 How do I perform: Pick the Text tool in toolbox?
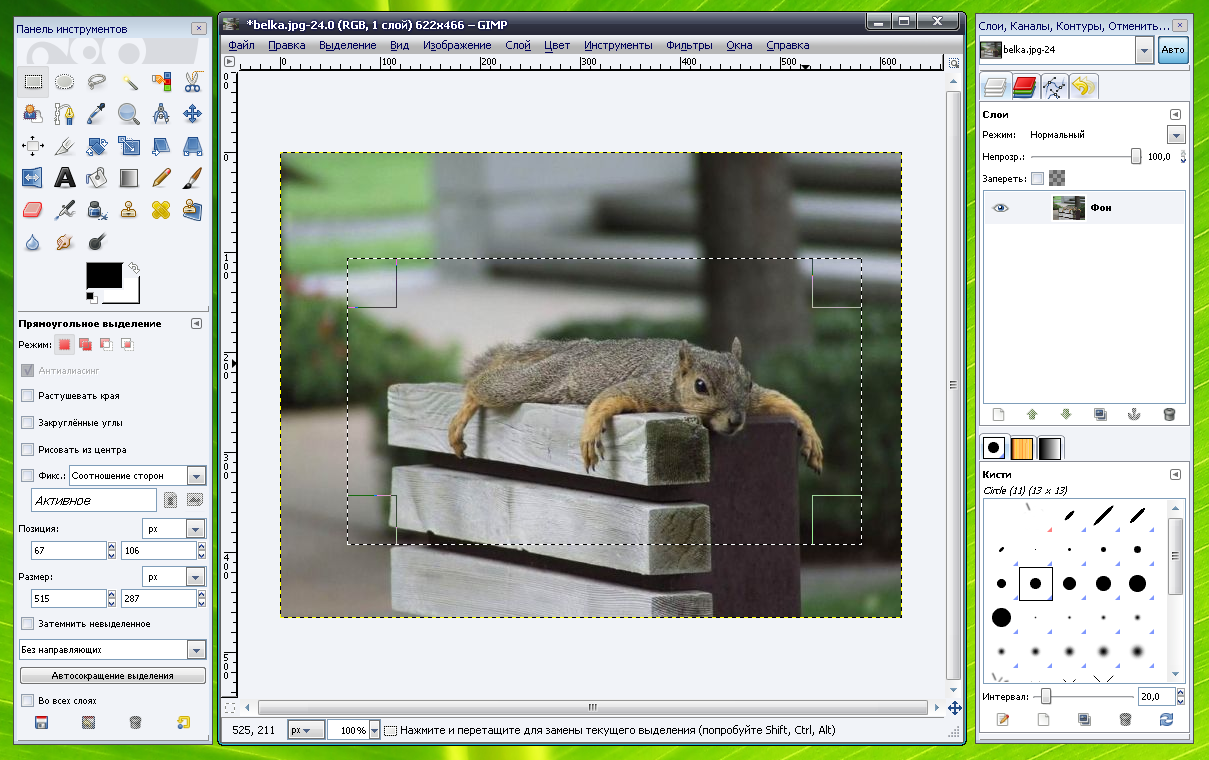pos(65,178)
